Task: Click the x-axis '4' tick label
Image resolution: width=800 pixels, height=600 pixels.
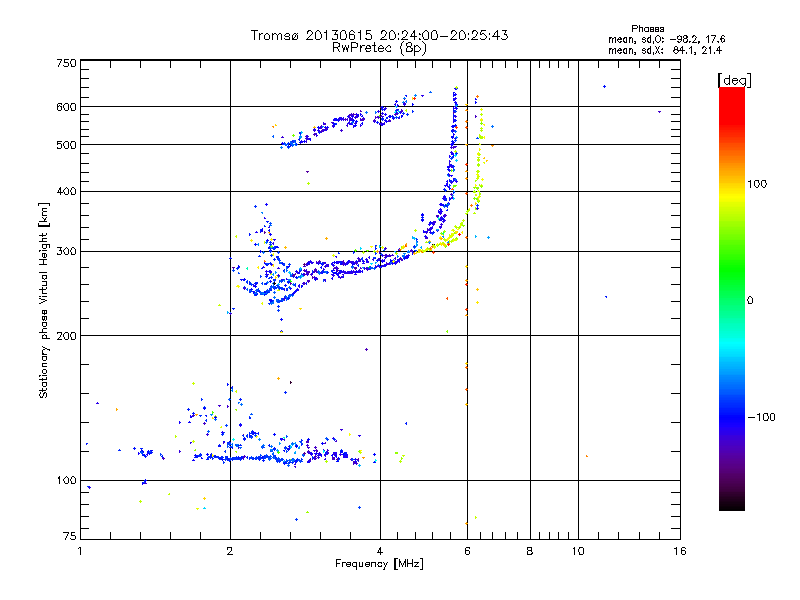Action: point(380,551)
